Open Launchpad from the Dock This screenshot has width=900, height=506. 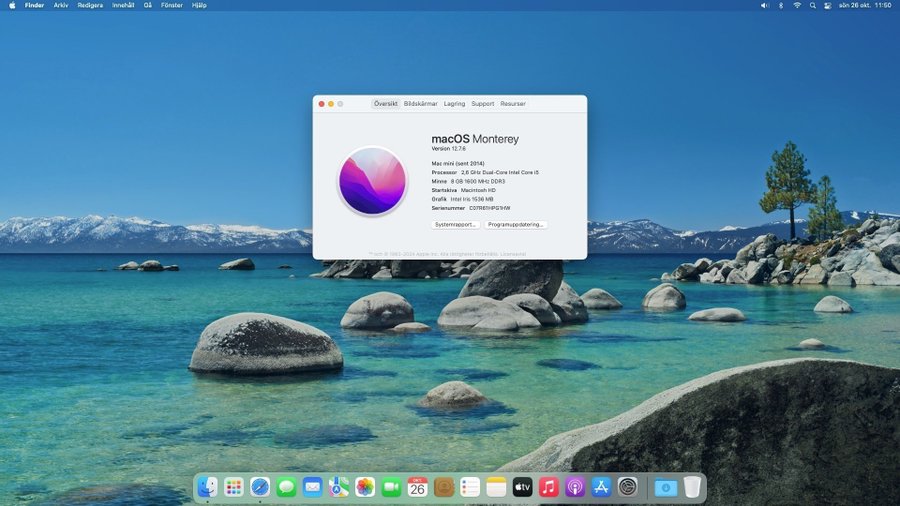(234, 487)
